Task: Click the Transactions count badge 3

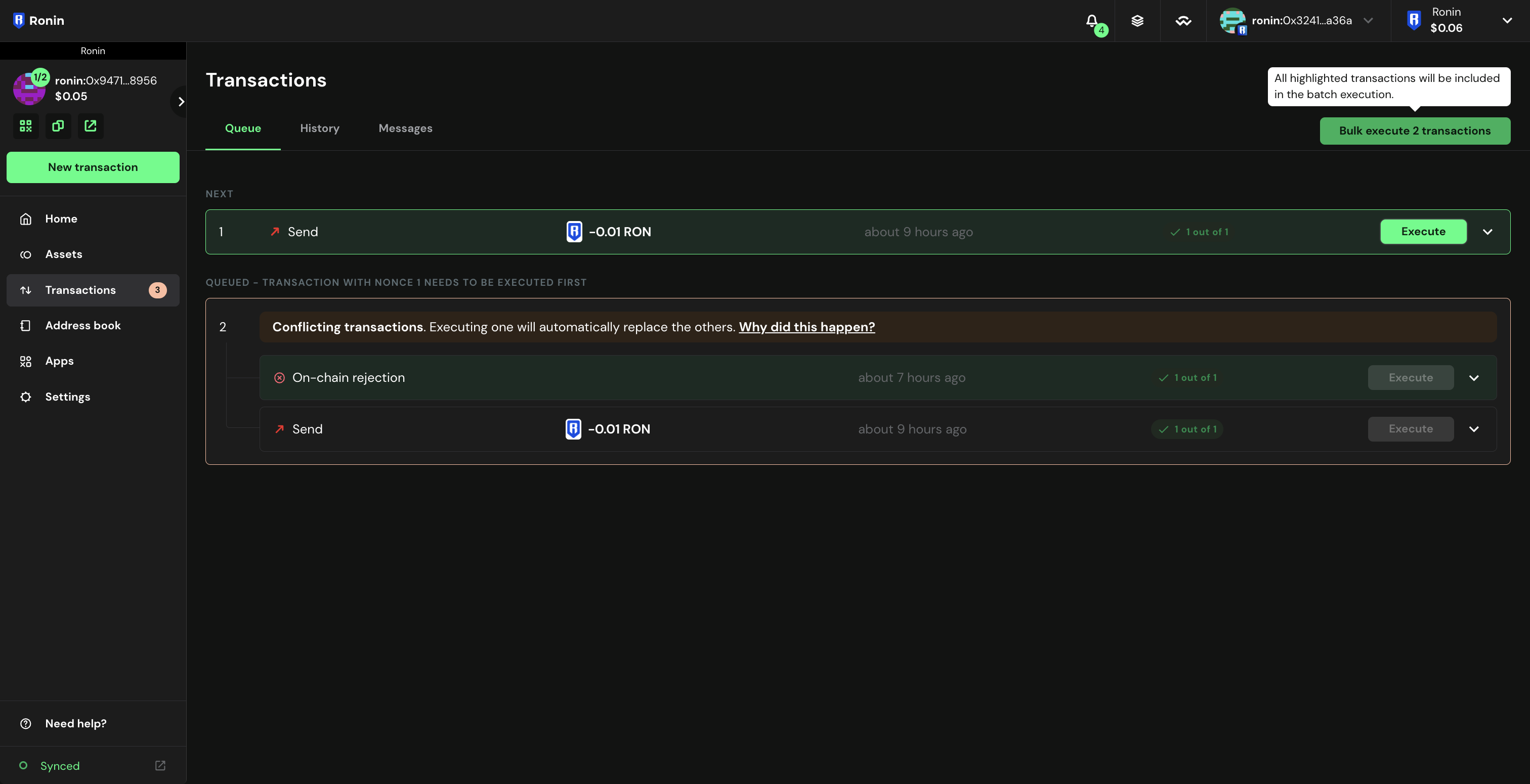Action: click(157, 290)
